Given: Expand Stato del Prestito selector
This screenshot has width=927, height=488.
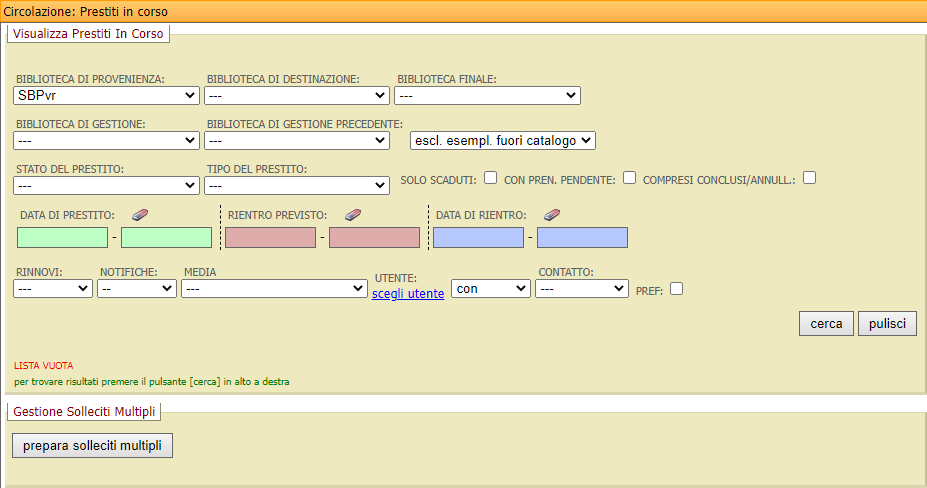Looking at the screenshot, I should (x=107, y=186).
